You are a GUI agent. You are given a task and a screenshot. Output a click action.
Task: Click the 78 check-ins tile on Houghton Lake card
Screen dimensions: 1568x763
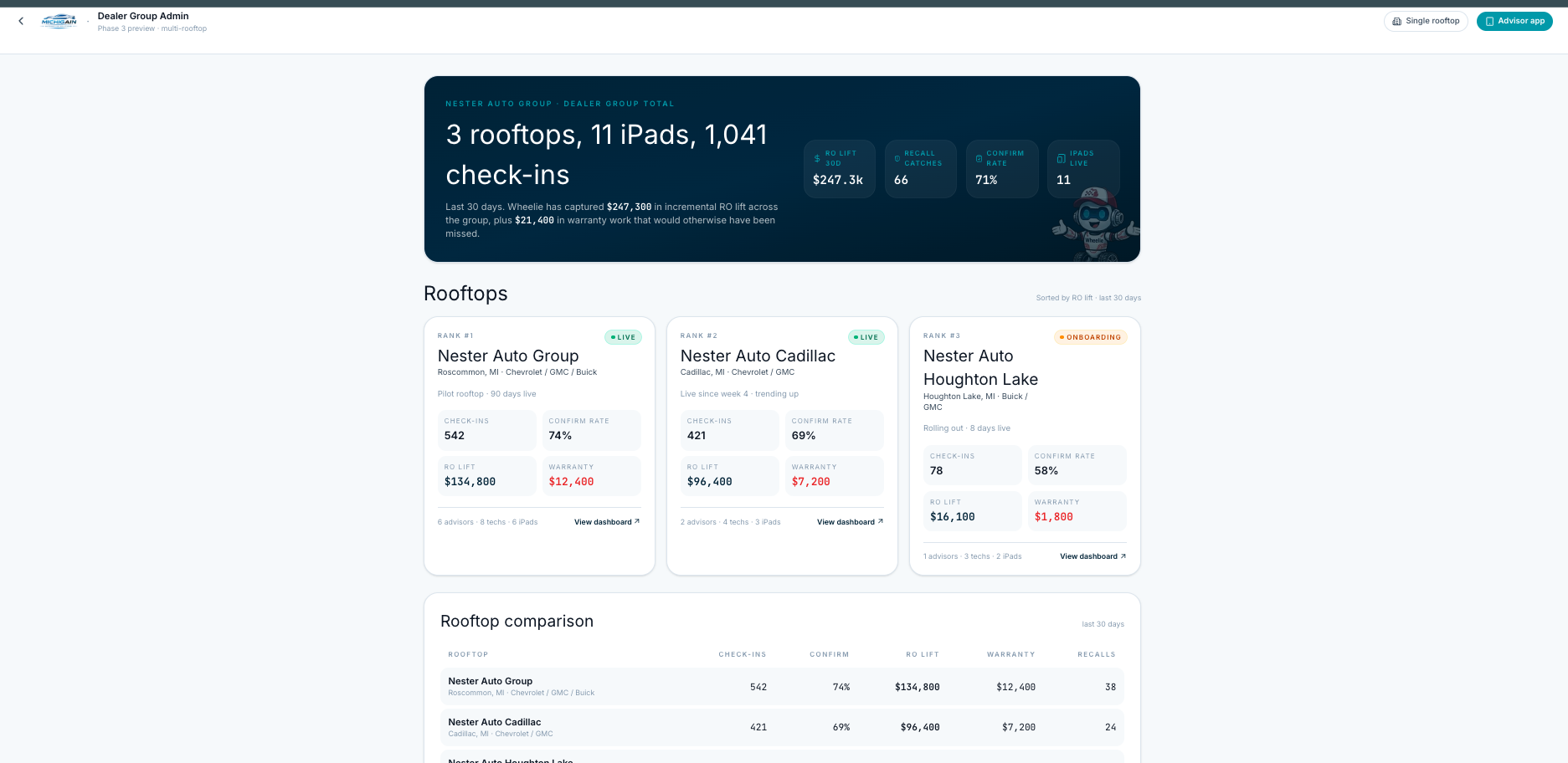click(x=973, y=465)
